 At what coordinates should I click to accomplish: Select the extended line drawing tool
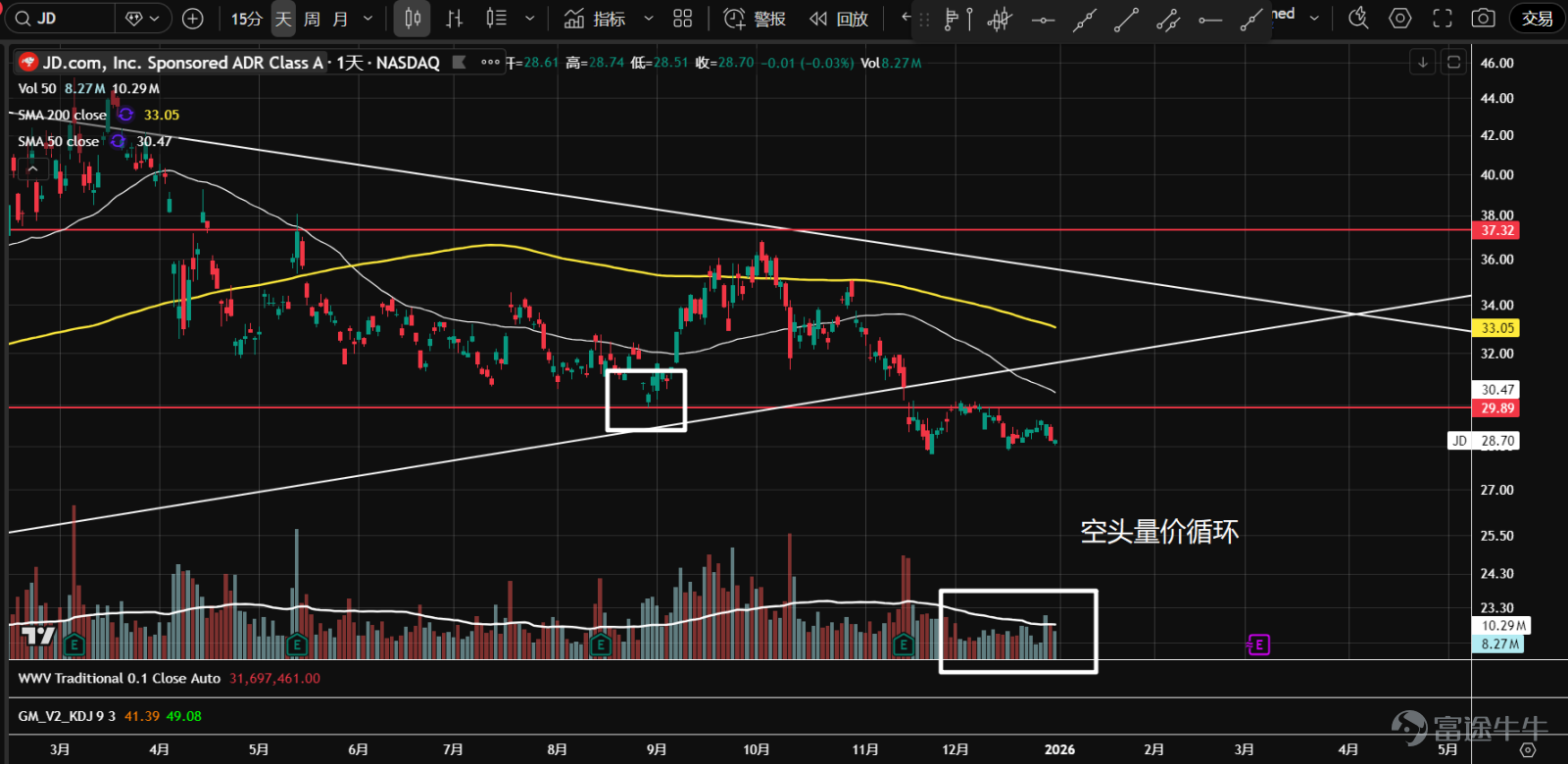1085,20
